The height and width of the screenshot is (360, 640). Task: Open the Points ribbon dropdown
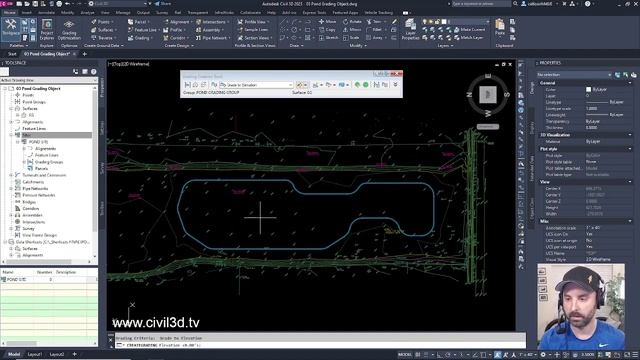tap(102, 21)
